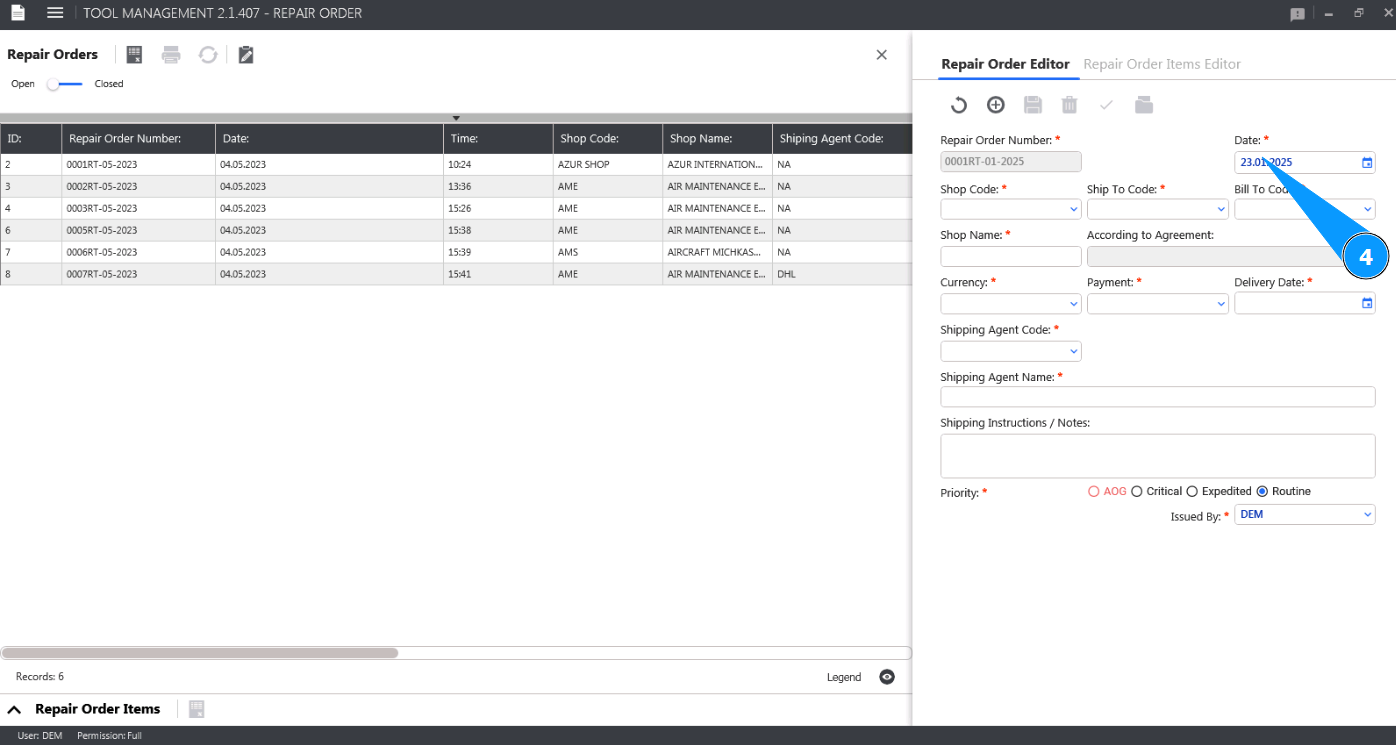The height and width of the screenshot is (746, 1396).
Task: Click the 13:36 time cell
Action: point(498,186)
